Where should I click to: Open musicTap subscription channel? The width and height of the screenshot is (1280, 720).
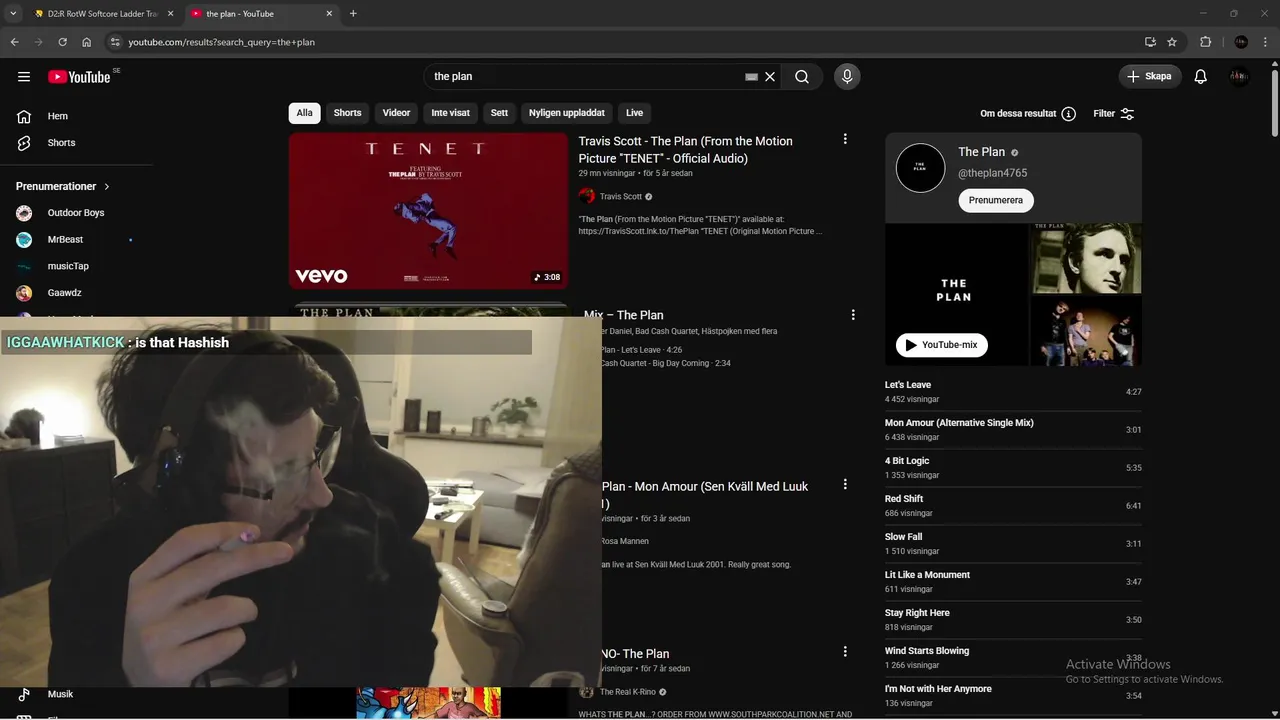click(68, 266)
